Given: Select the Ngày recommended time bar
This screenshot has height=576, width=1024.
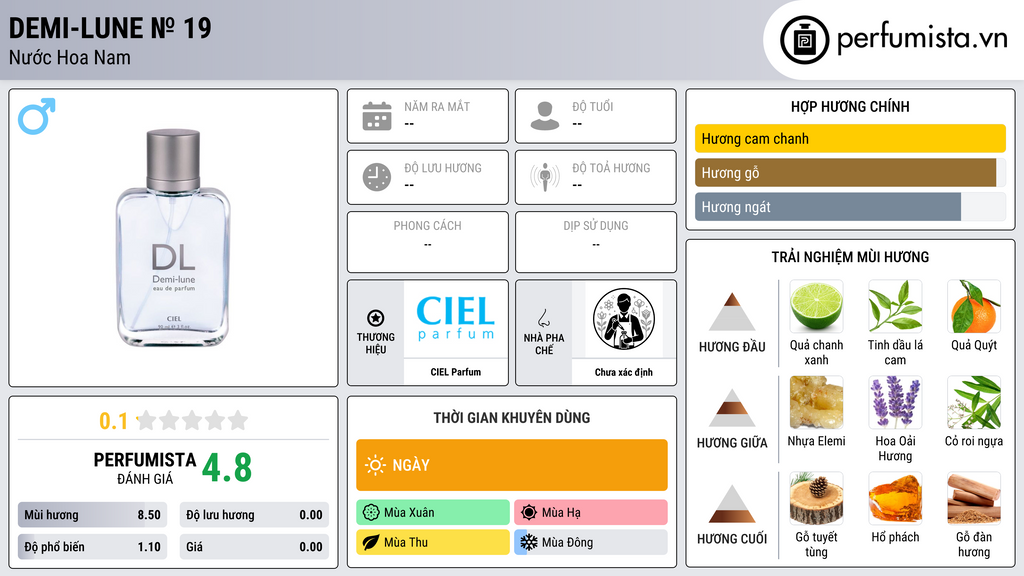Looking at the screenshot, I should (x=511, y=465).
